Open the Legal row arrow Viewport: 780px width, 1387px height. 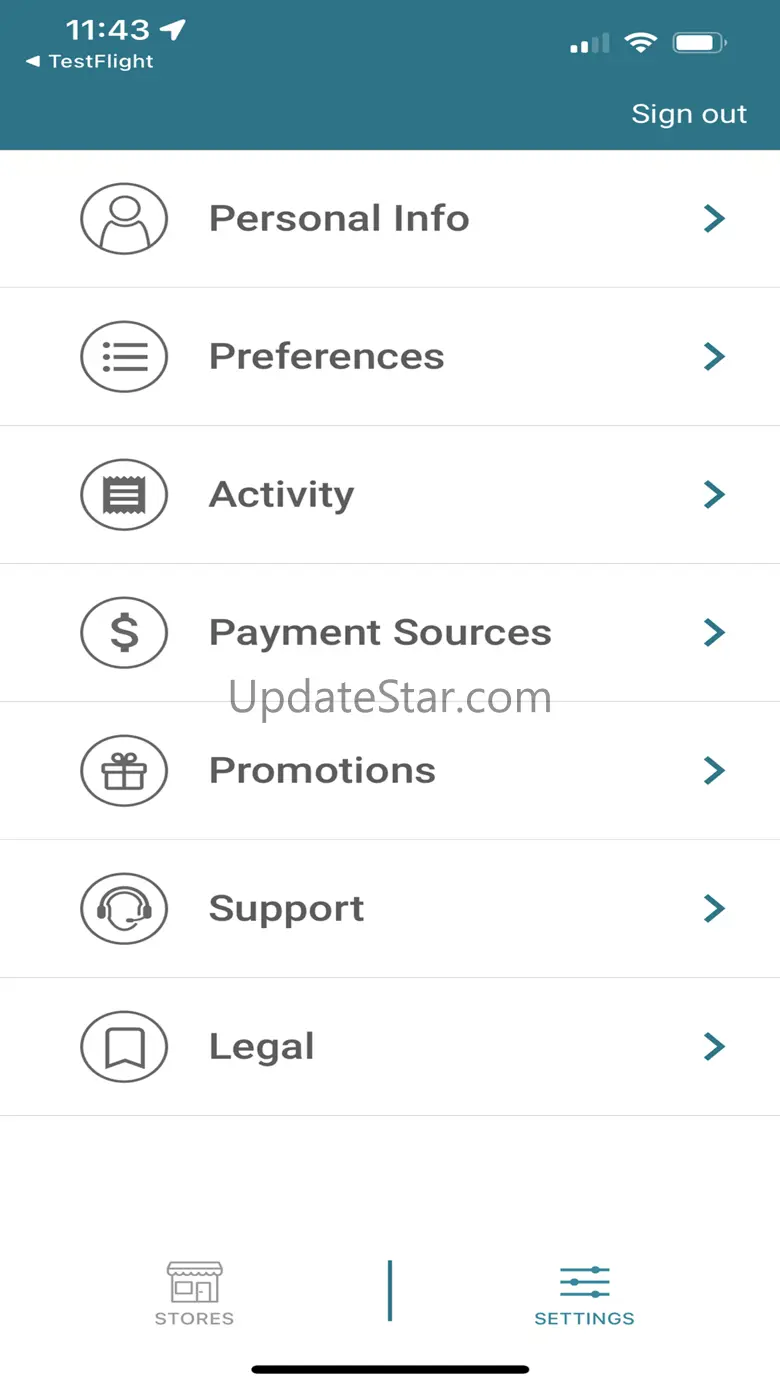point(713,1046)
